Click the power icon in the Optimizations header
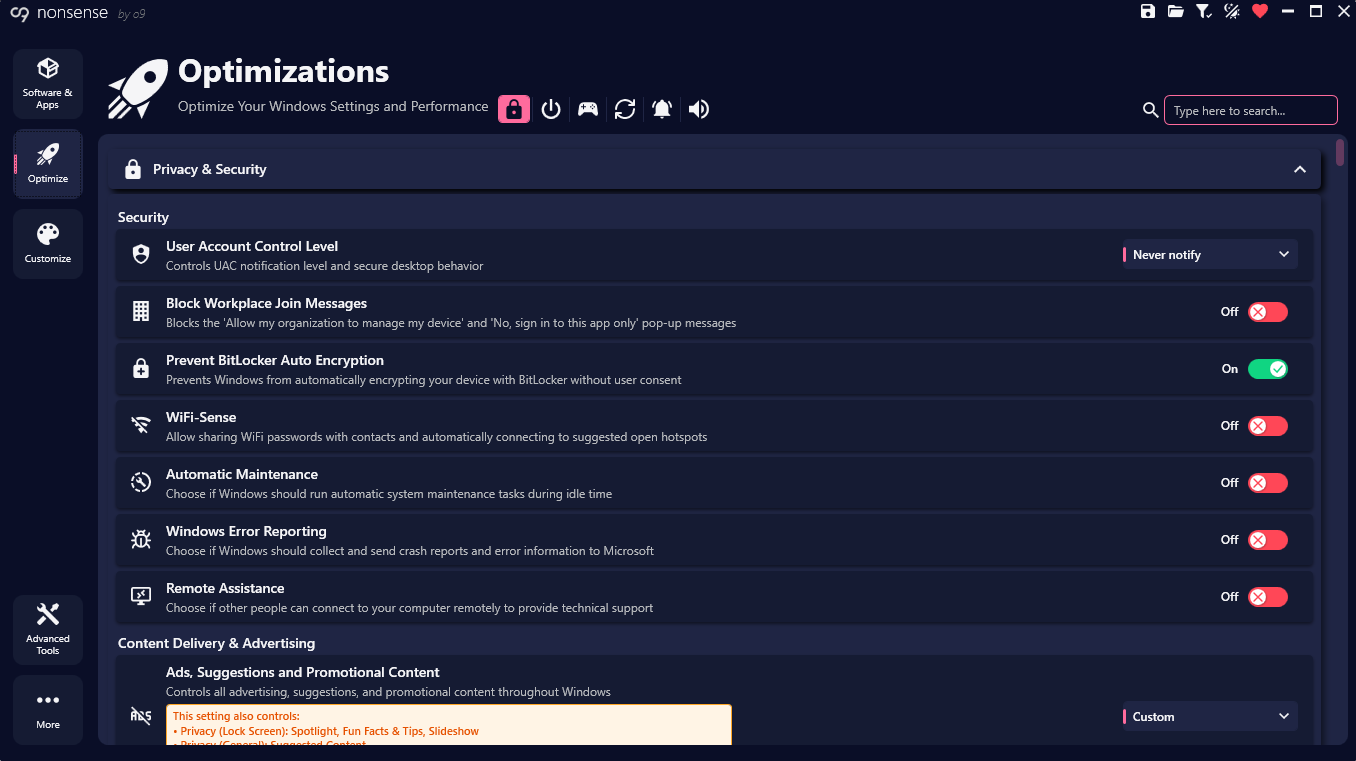The image size is (1356, 761). (x=551, y=109)
